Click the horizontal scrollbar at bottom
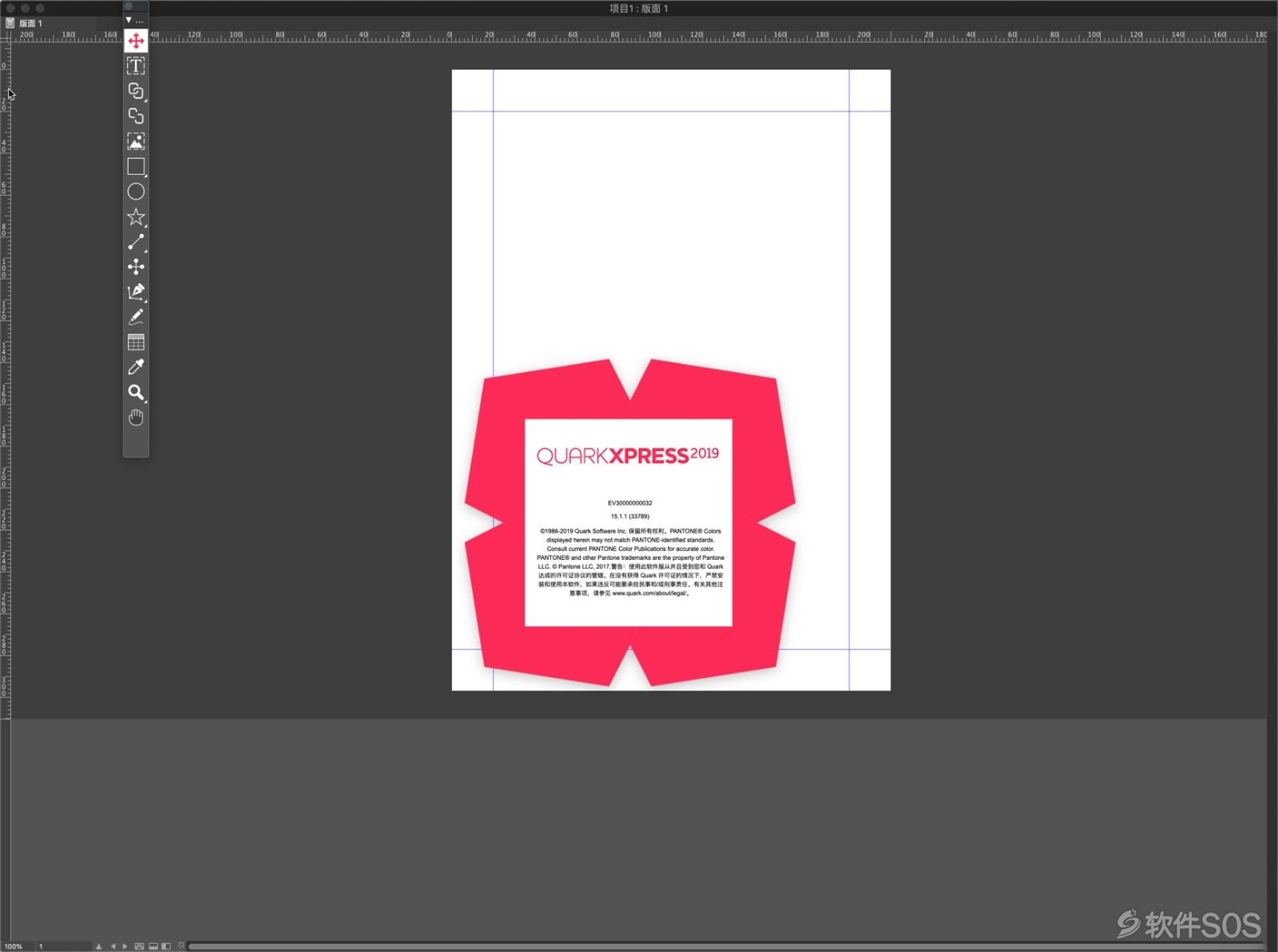Image resolution: width=1278 pixels, height=952 pixels. pos(727,946)
